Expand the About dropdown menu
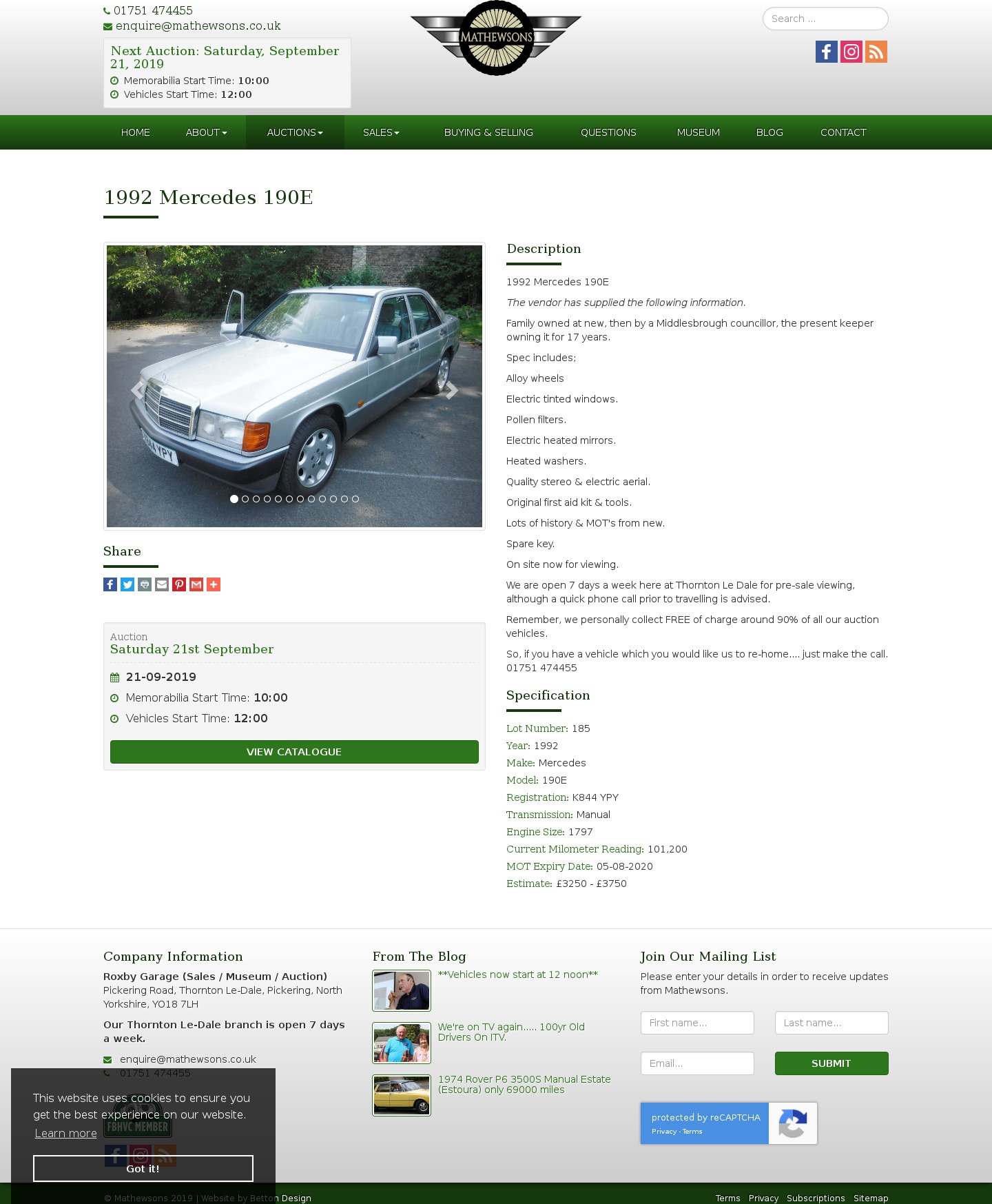This screenshot has width=992, height=1204. pos(206,132)
